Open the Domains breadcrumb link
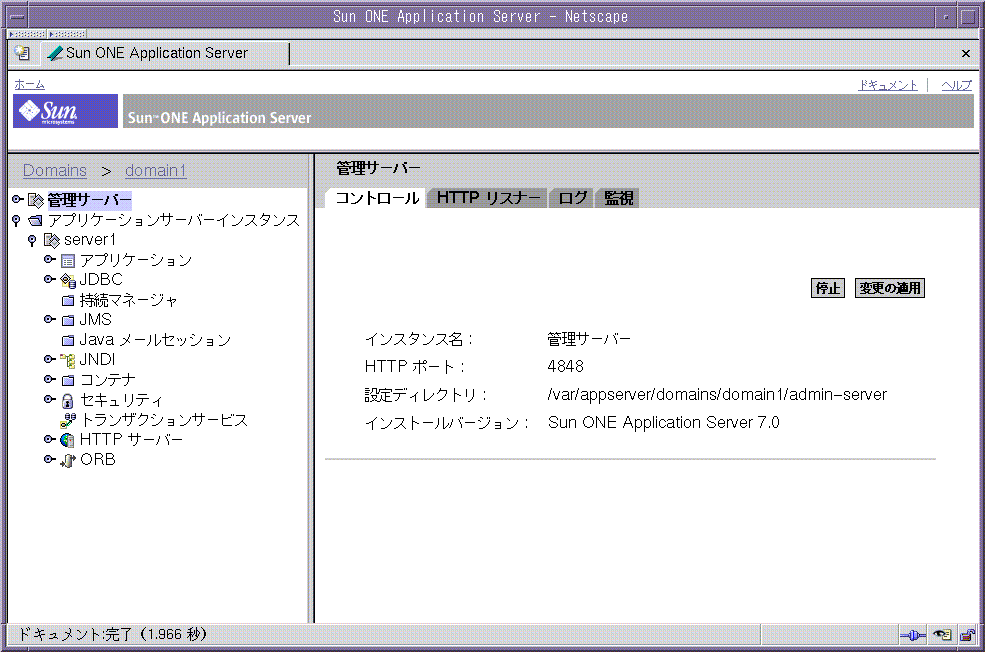The height and width of the screenshot is (652, 985). point(54,170)
